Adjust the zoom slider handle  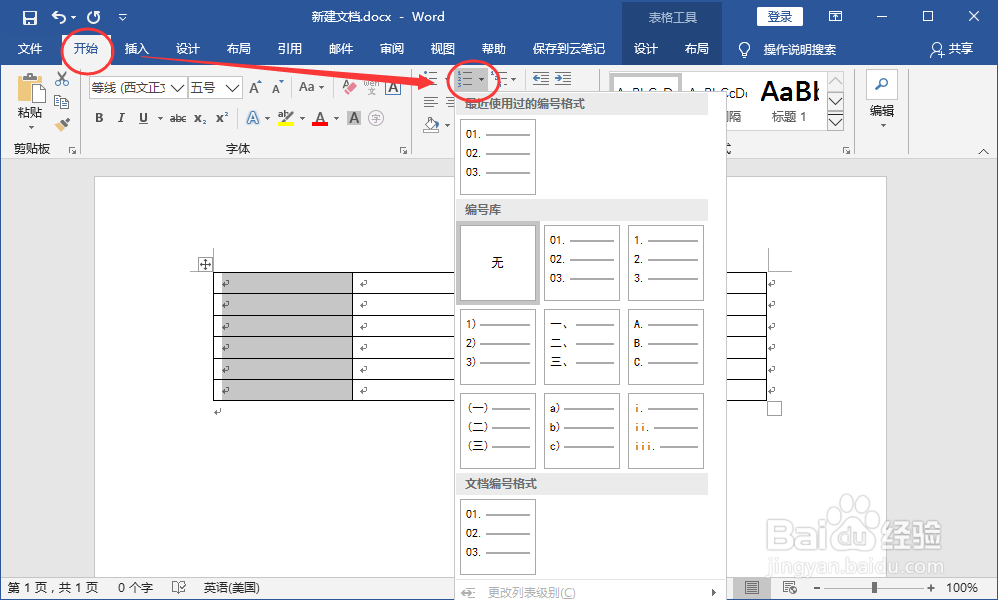coord(874,587)
